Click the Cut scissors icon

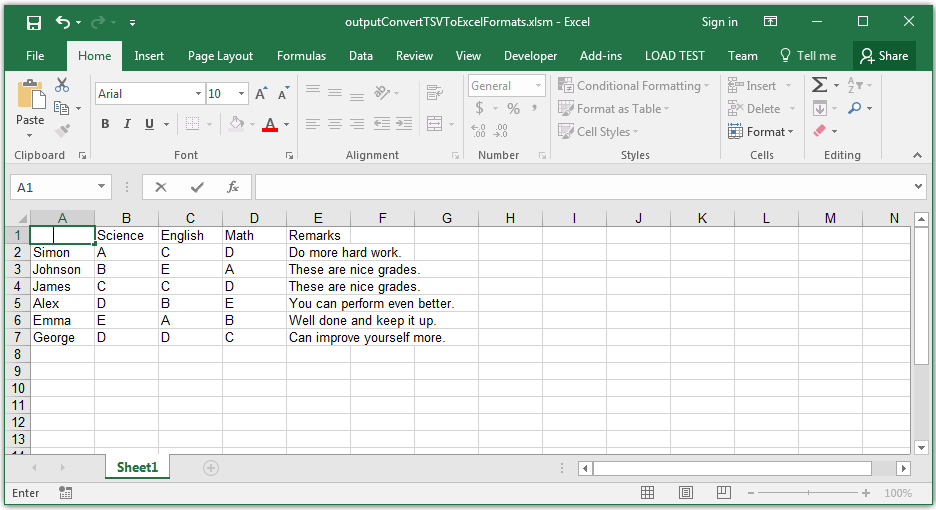[62, 85]
